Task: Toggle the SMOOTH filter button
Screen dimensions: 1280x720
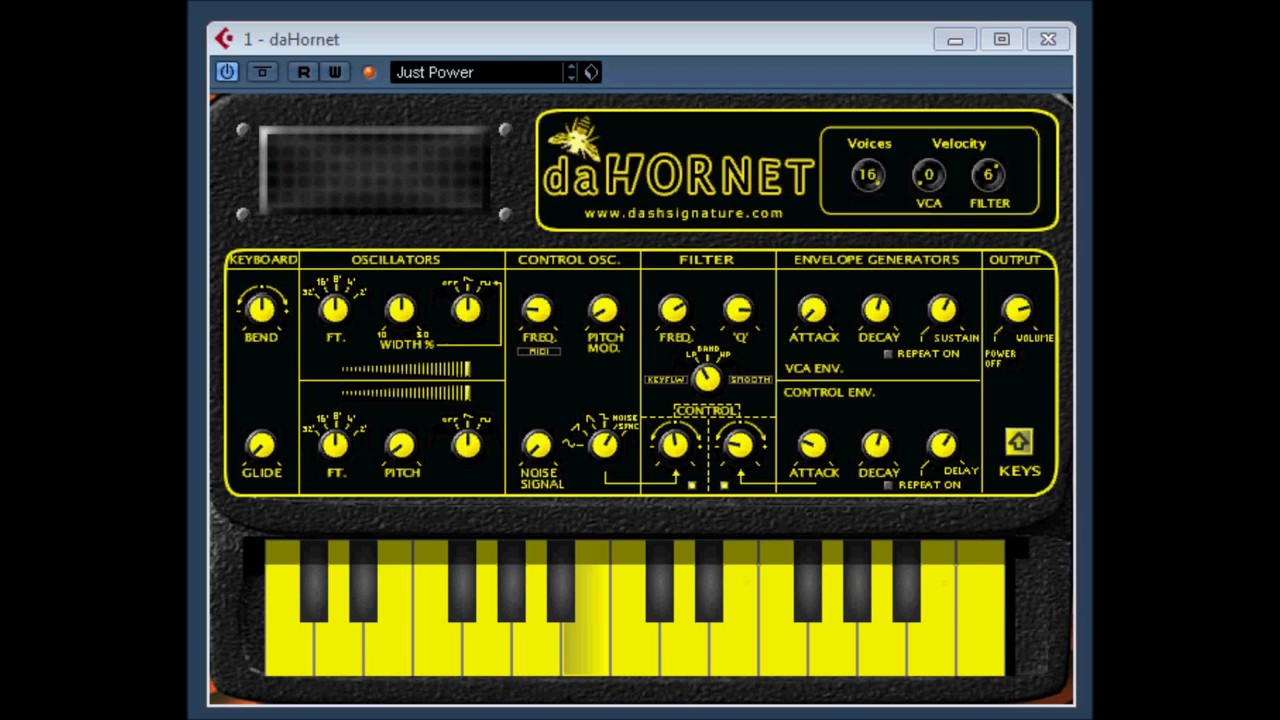Action: click(x=750, y=380)
